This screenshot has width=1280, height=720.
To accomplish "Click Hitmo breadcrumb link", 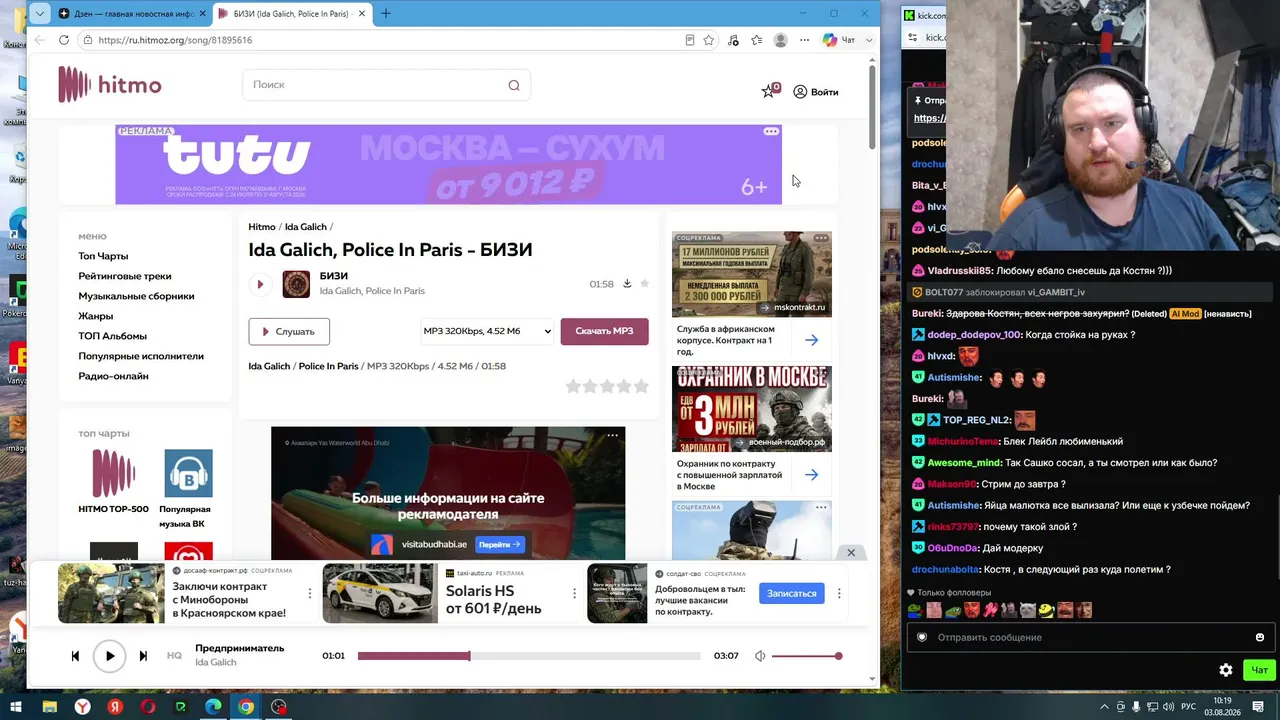I will click(x=262, y=227).
